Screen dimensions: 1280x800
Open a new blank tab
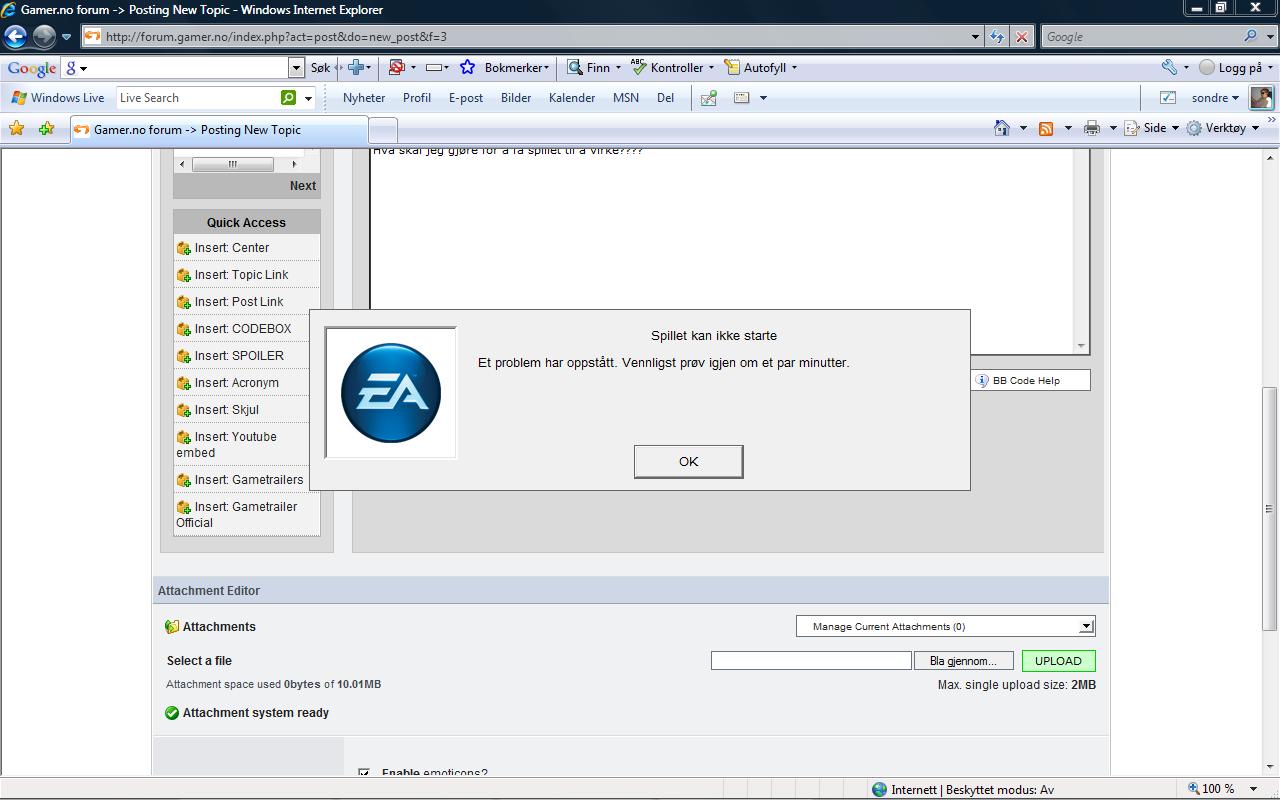[x=383, y=130]
